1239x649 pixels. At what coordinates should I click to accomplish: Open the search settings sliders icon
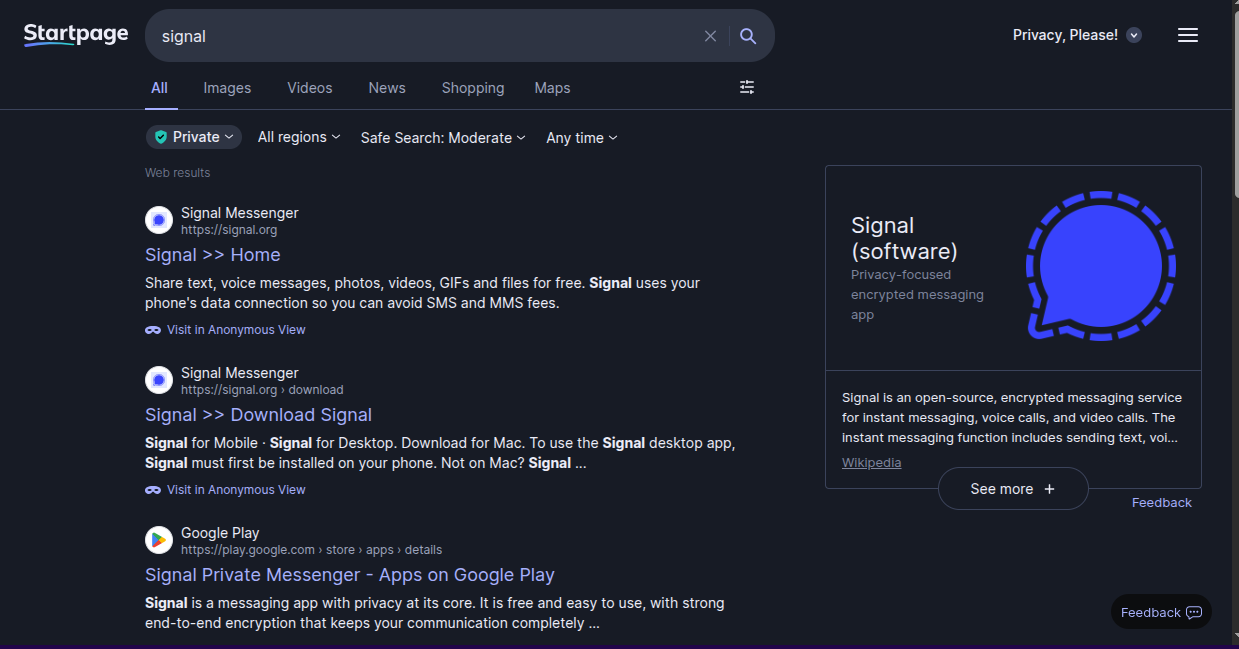coord(747,88)
